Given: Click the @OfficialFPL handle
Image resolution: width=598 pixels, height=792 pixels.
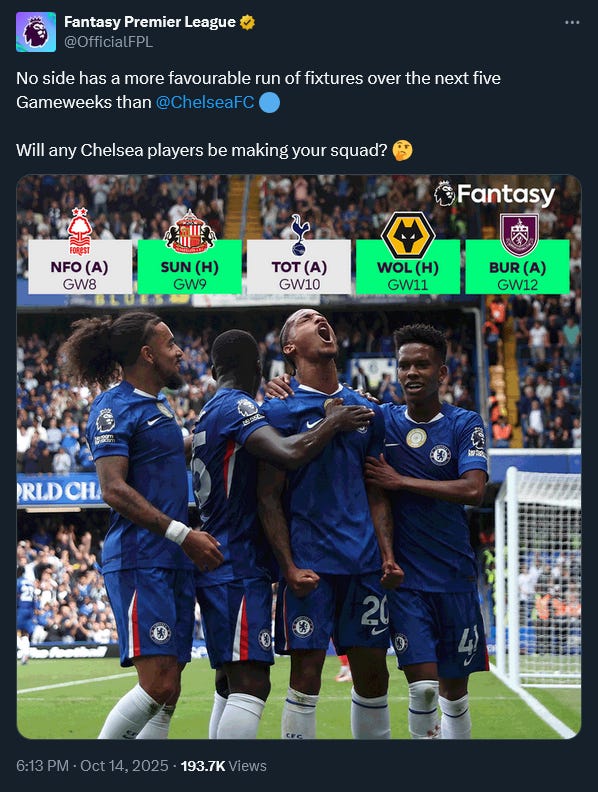Looking at the screenshot, I should (108, 42).
